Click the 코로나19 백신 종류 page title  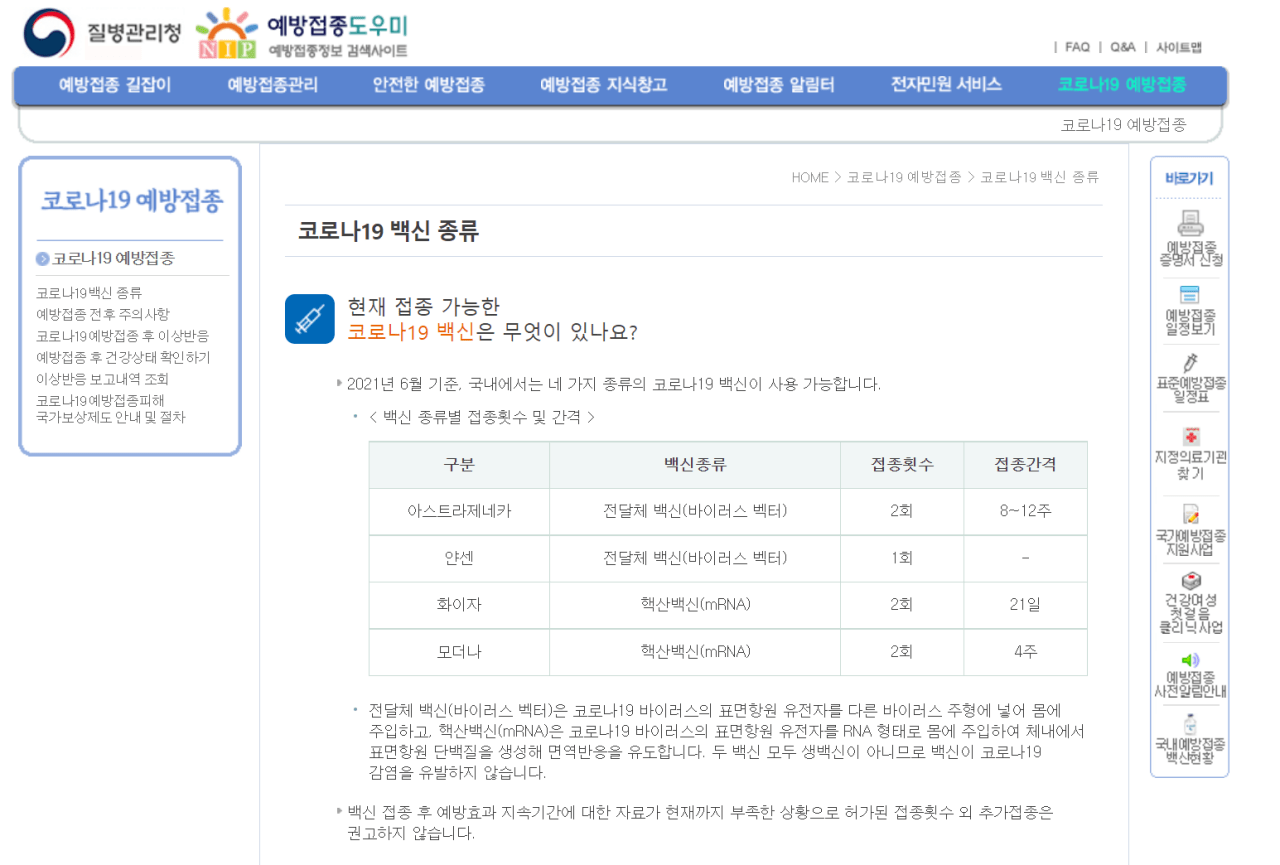(x=388, y=231)
